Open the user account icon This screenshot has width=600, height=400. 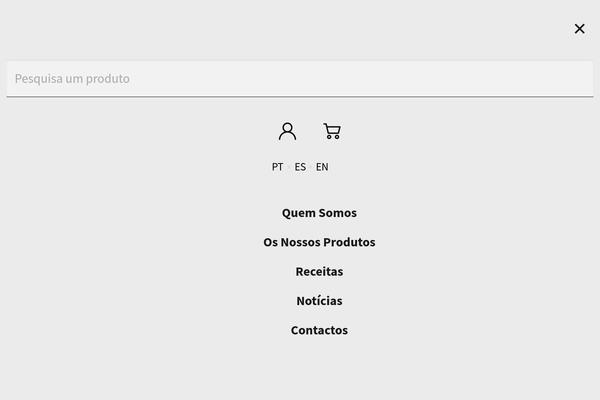tap(287, 131)
